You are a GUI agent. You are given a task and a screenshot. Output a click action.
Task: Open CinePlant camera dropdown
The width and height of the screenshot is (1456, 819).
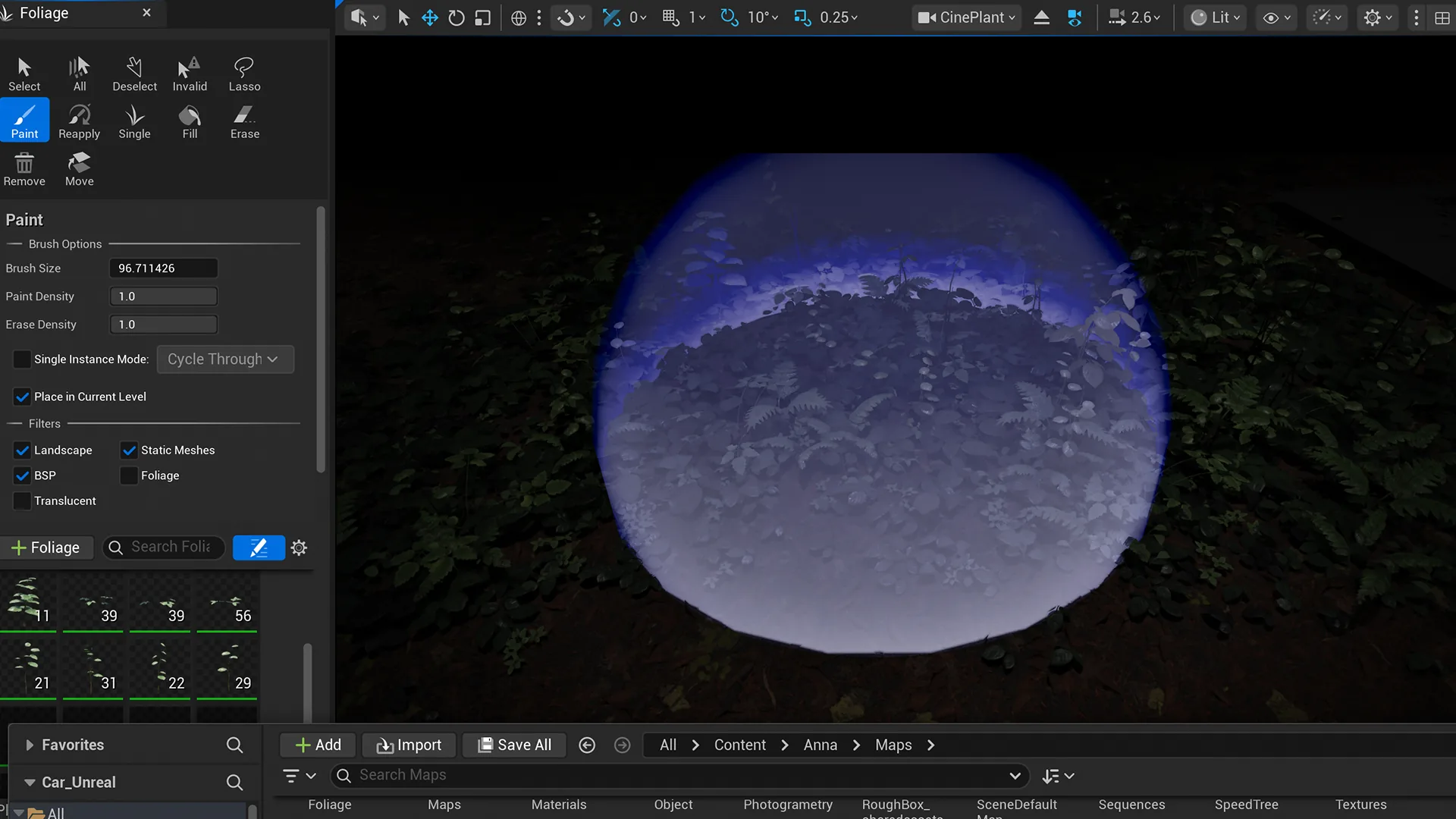click(x=966, y=17)
